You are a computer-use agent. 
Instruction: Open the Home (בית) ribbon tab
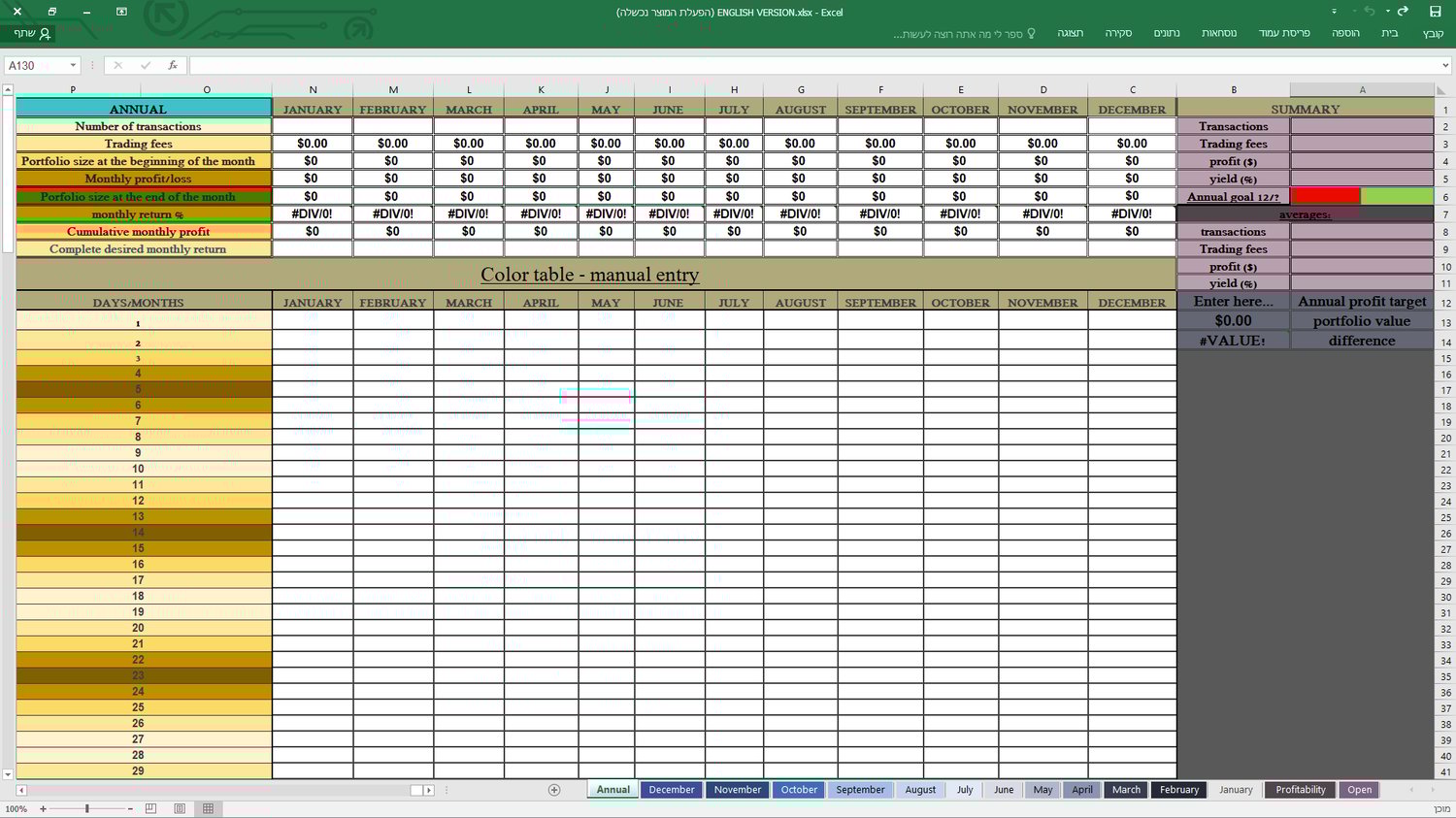coord(1390,33)
